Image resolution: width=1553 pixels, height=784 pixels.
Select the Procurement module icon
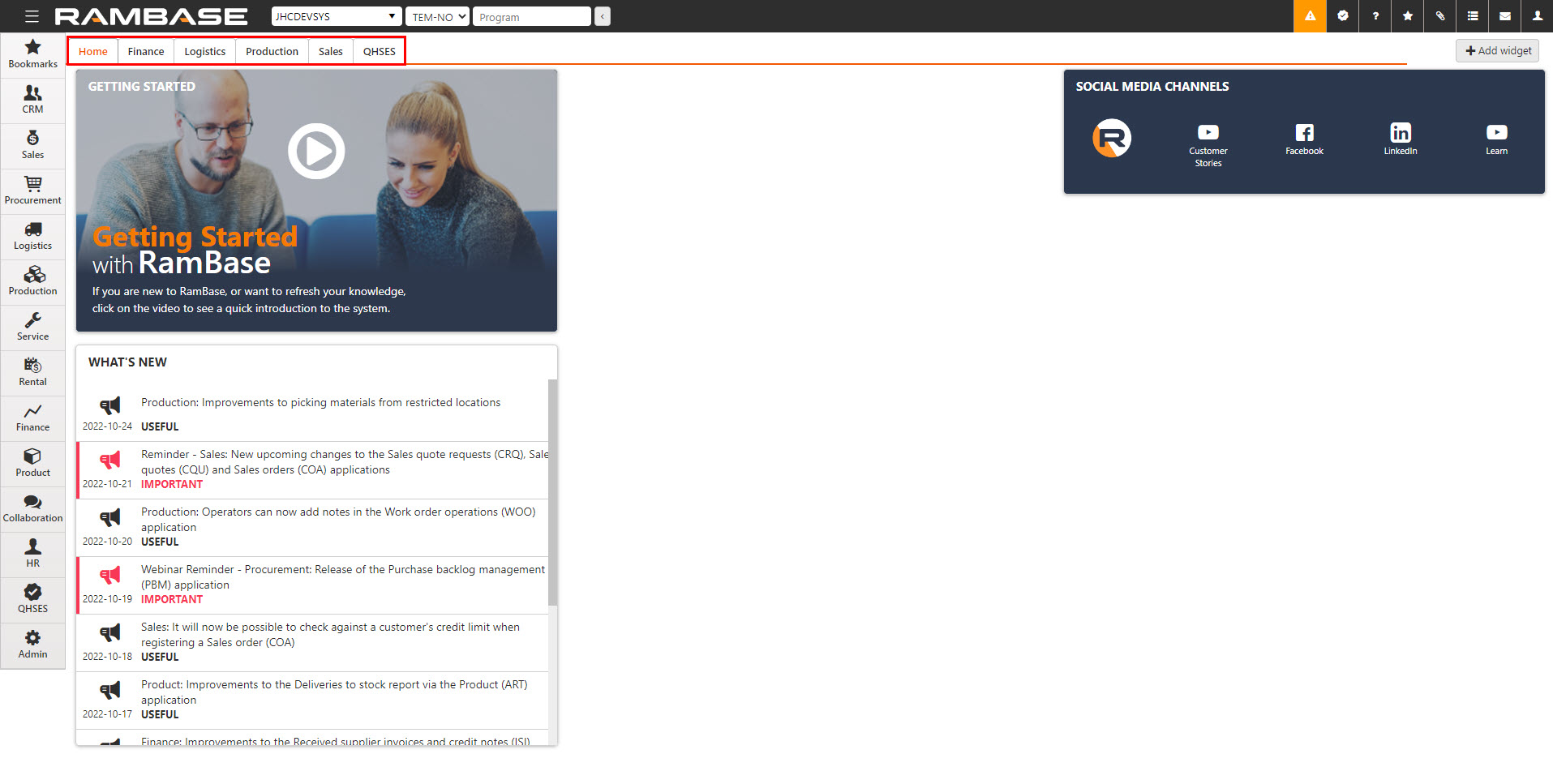32,191
